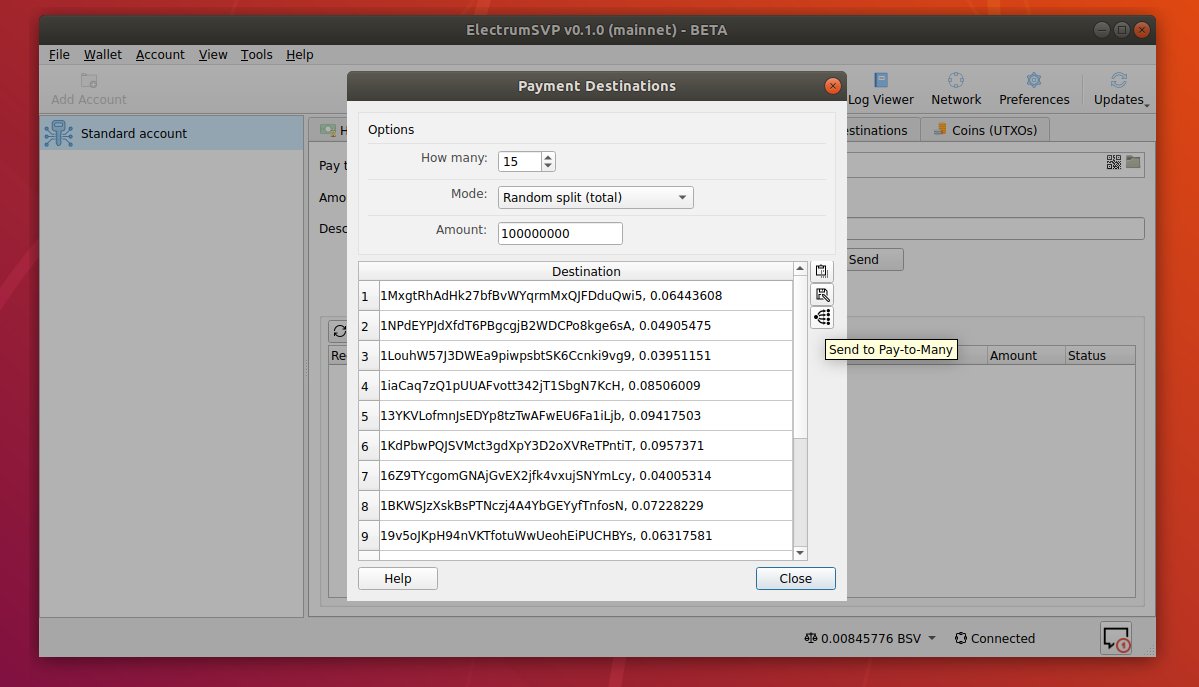The height and width of the screenshot is (687, 1199).
Task: Click the clipboard copy icon beside Destination list
Action: pyautogui.click(x=821, y=271)
